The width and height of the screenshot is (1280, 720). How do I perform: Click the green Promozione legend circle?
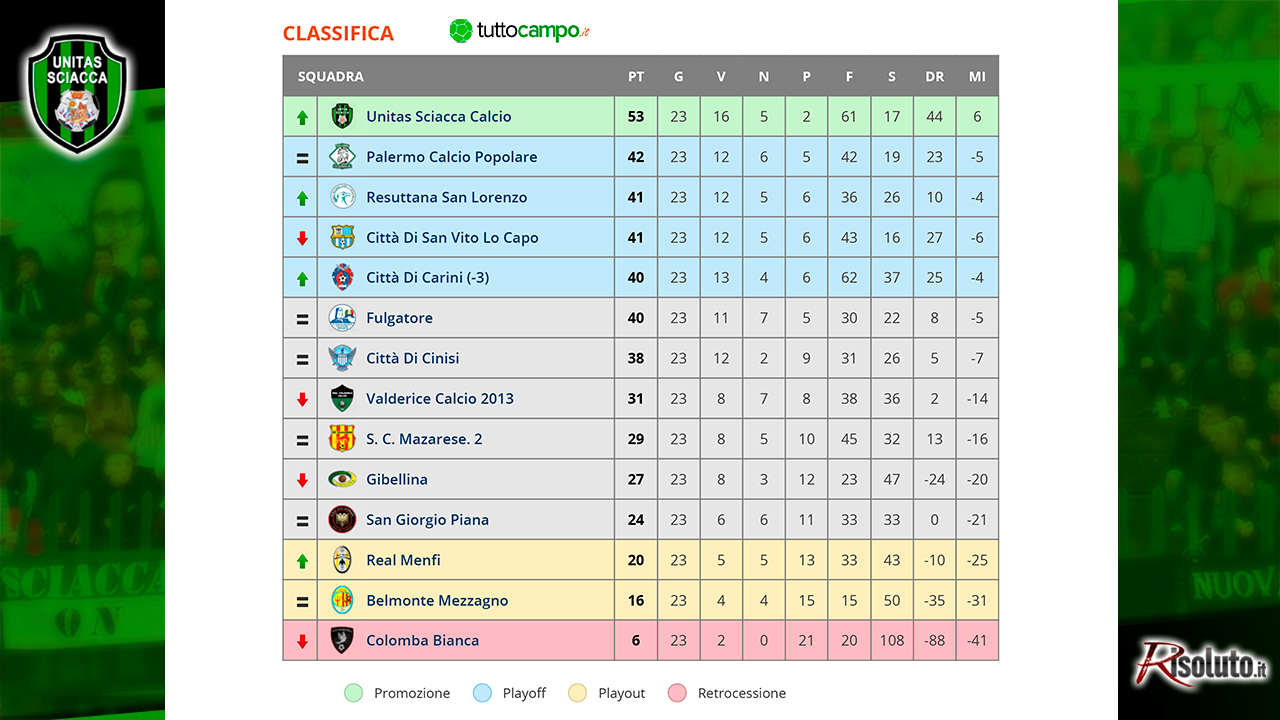(353, 693)
